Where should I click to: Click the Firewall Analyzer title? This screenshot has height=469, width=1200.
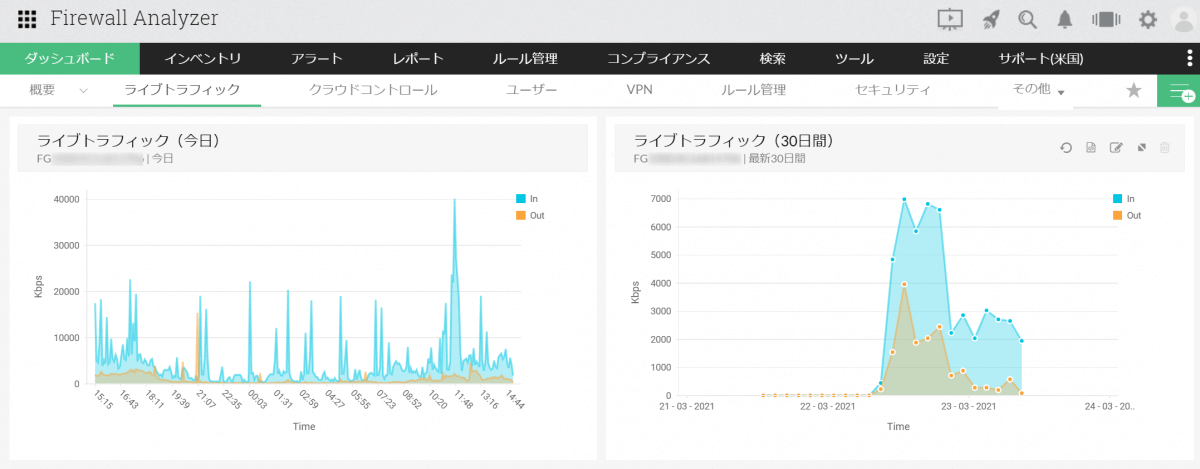[x=134, y=18]
